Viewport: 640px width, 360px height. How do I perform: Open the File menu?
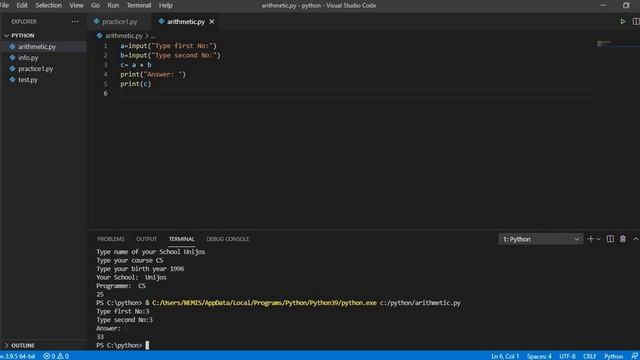pyautogui.click(x=4, y=5)
